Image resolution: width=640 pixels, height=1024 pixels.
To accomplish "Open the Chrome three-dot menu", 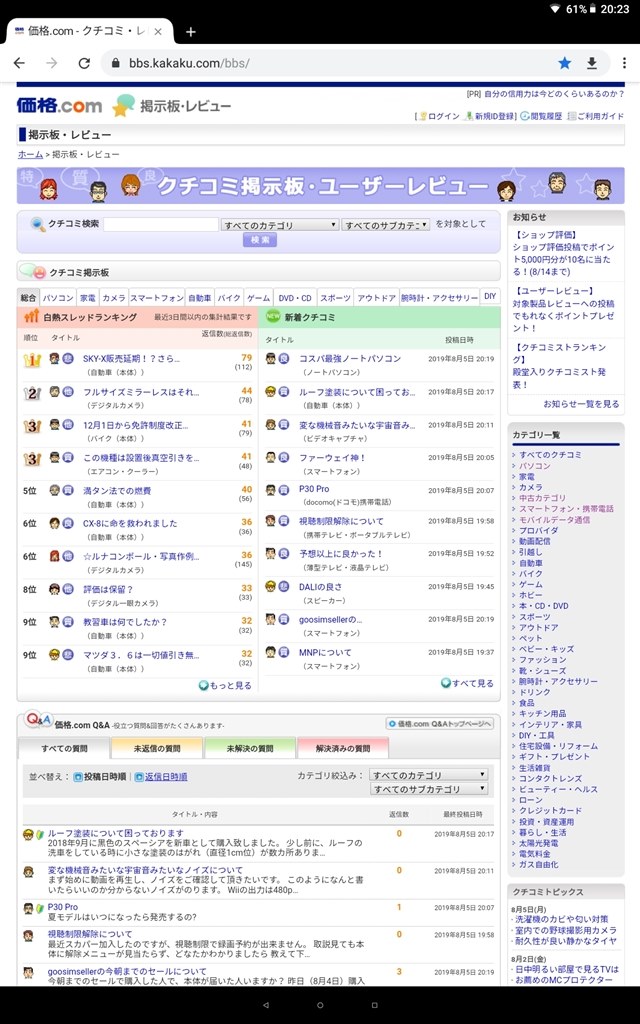I will click(624, 63).
